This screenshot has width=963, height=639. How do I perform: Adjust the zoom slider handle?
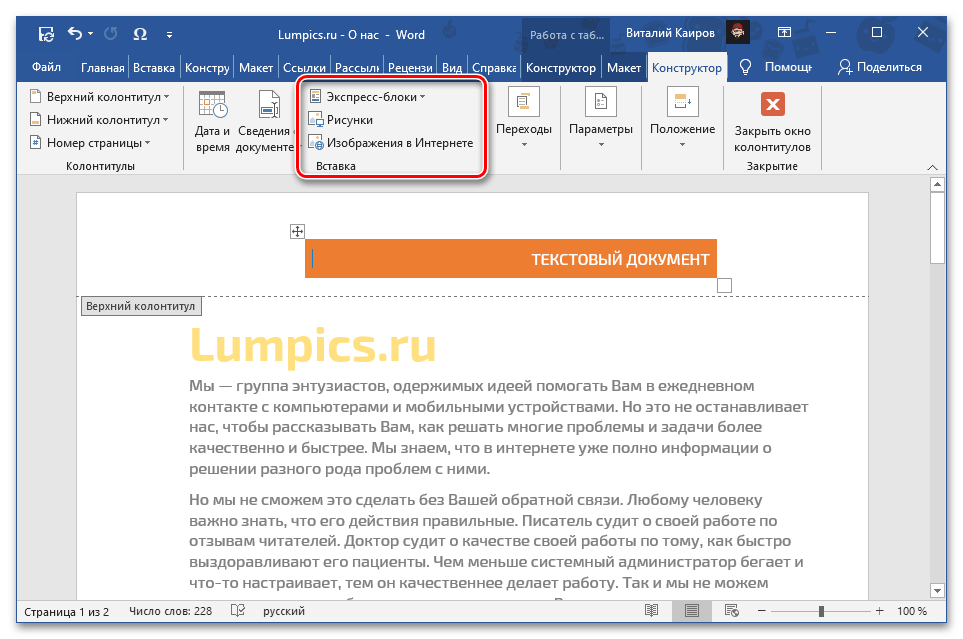[x=821, y=611]
